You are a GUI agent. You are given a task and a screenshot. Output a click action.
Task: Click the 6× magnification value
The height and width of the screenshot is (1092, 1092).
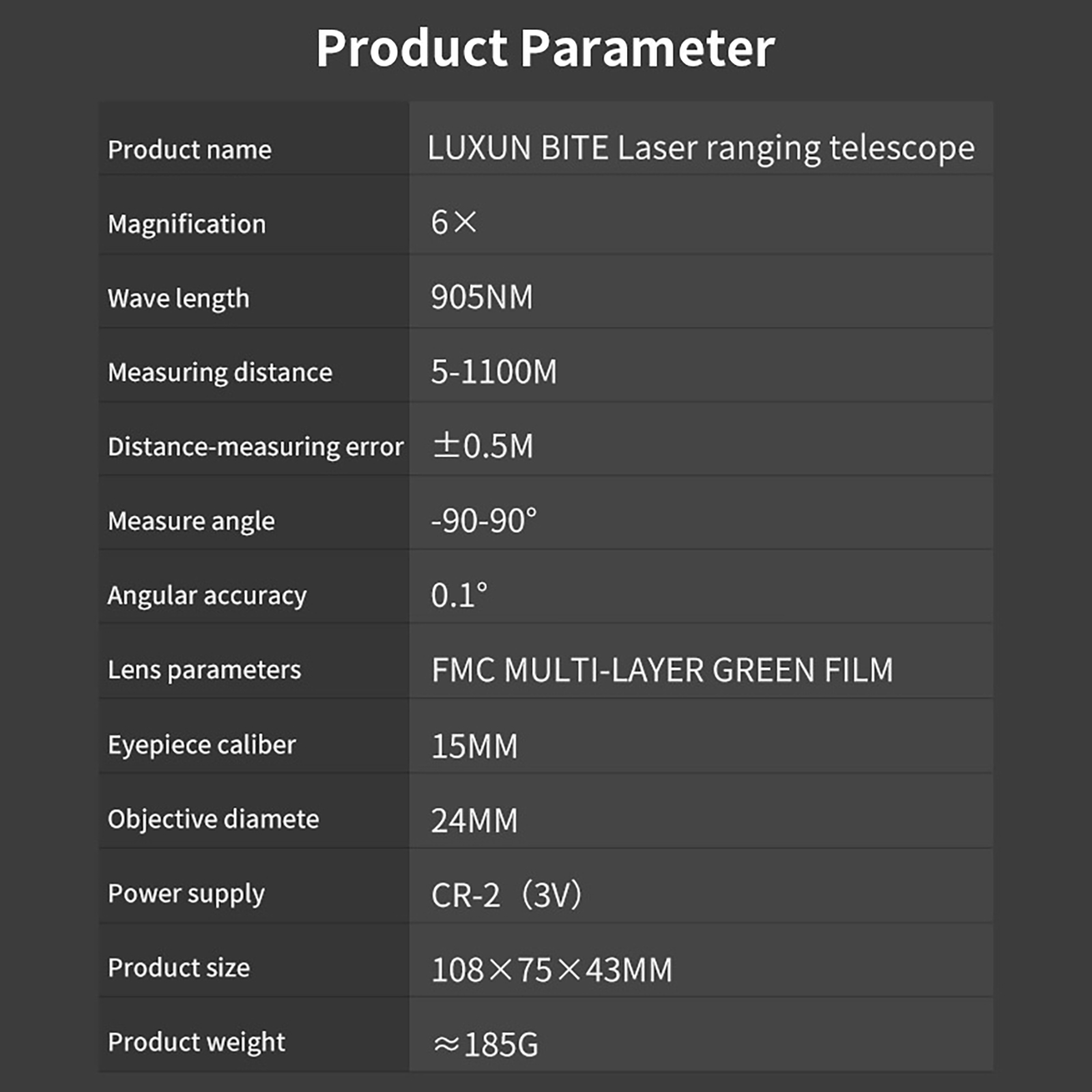pyautogui.click(x=453, y=222)
